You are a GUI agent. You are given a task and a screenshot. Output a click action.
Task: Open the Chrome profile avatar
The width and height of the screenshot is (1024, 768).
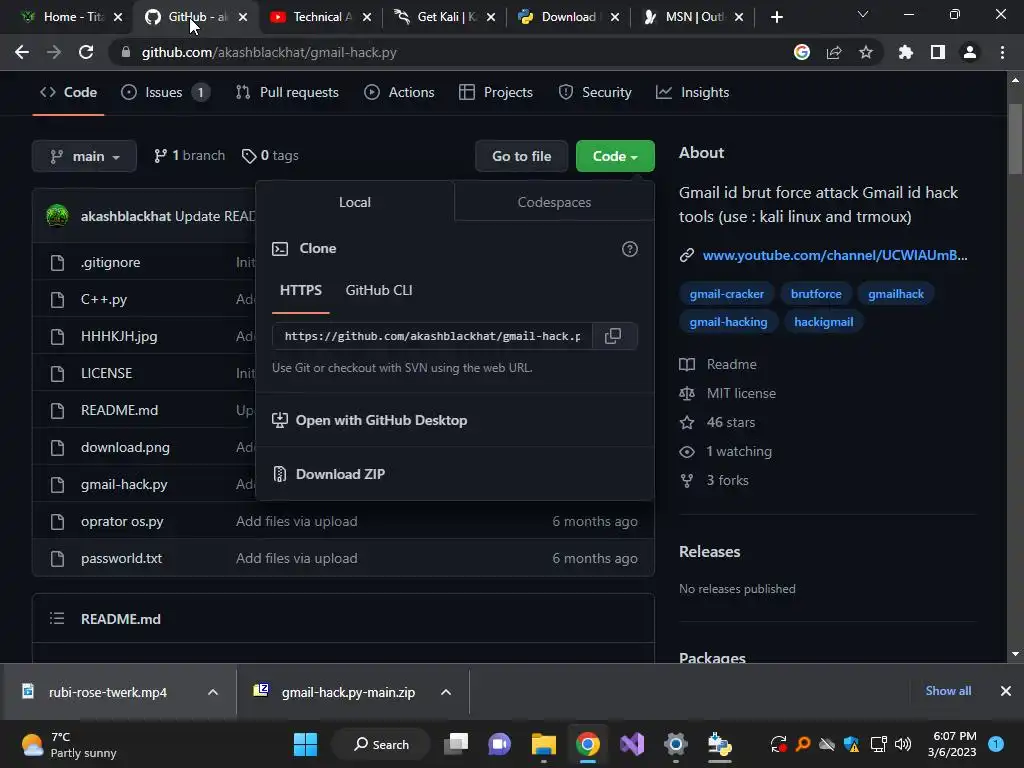pos(970,52)
